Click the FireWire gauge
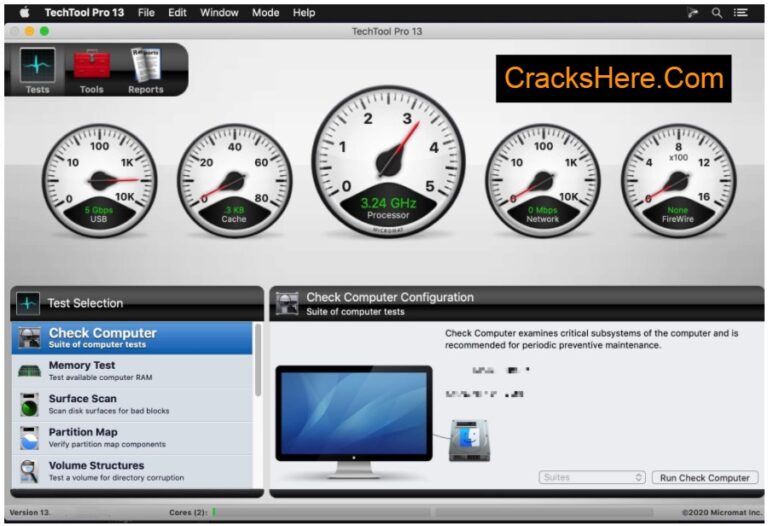This screenshot has height=526, width=768. [678, 181]
